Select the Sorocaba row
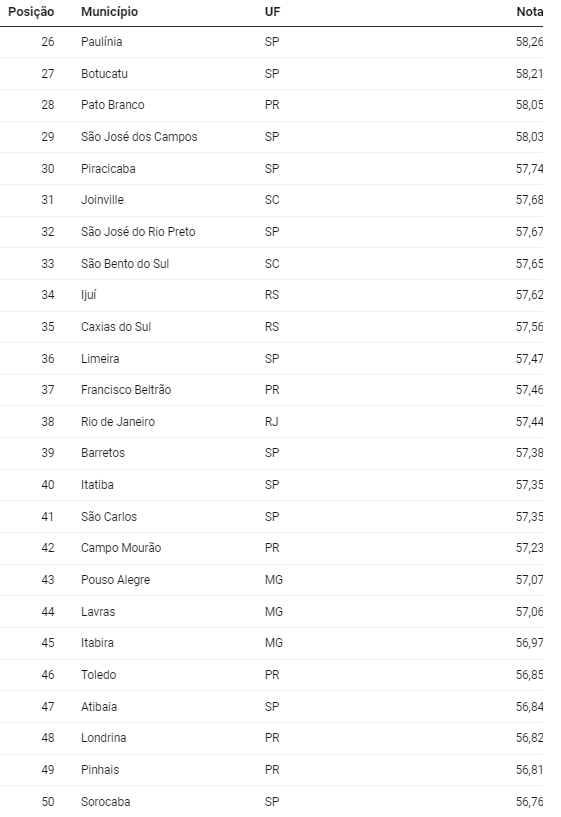 pyautogui.click(x=271, y=801)
